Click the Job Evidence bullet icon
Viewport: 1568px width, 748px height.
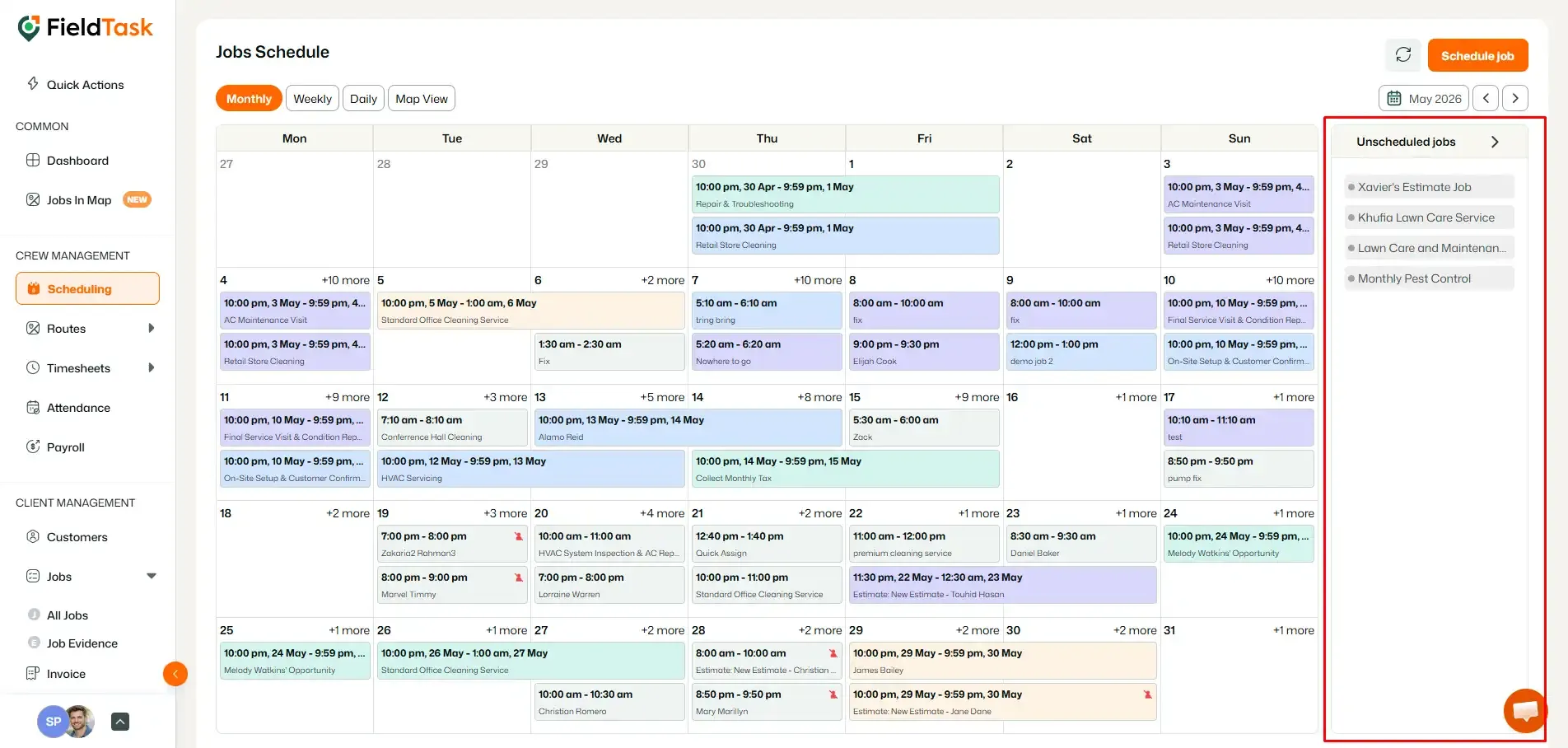coord(34,643)
